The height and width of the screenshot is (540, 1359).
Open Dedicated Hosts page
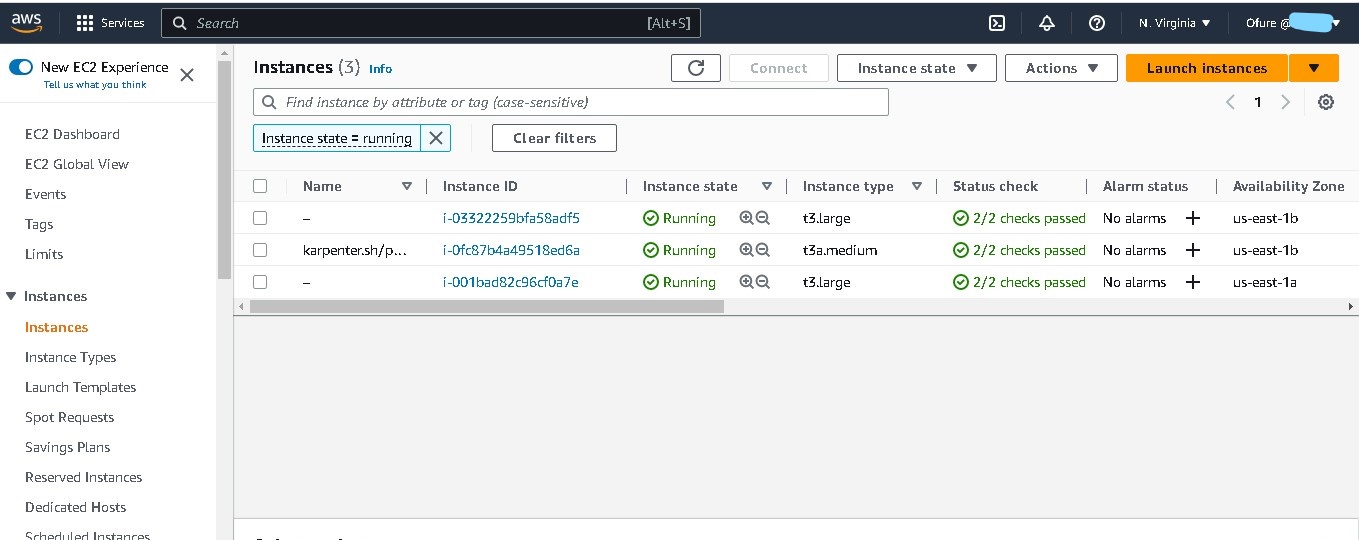[x=75, y=507]
